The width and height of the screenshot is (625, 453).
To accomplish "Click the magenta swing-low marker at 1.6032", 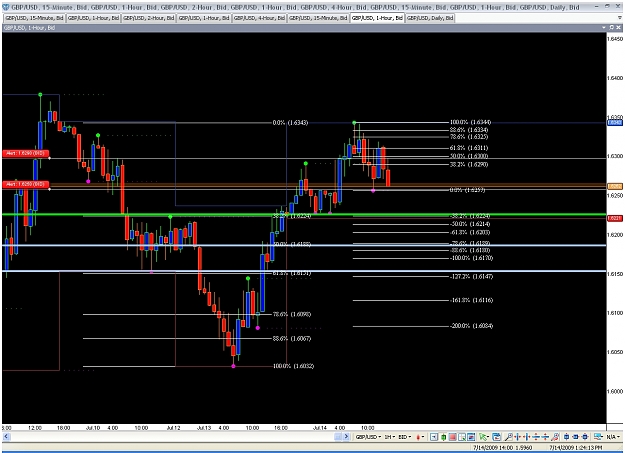I will pyautogui.click(x=234, y=366).
